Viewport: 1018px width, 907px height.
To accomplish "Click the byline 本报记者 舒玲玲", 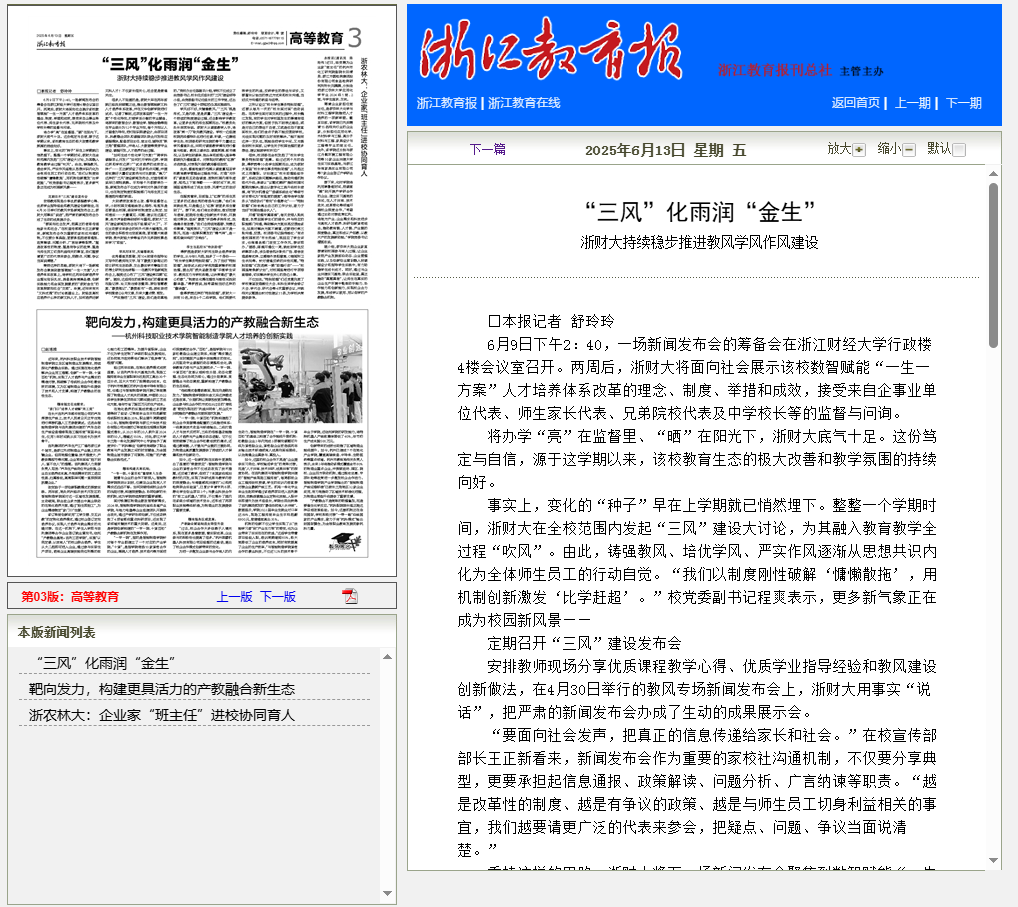I will (551, 321).
